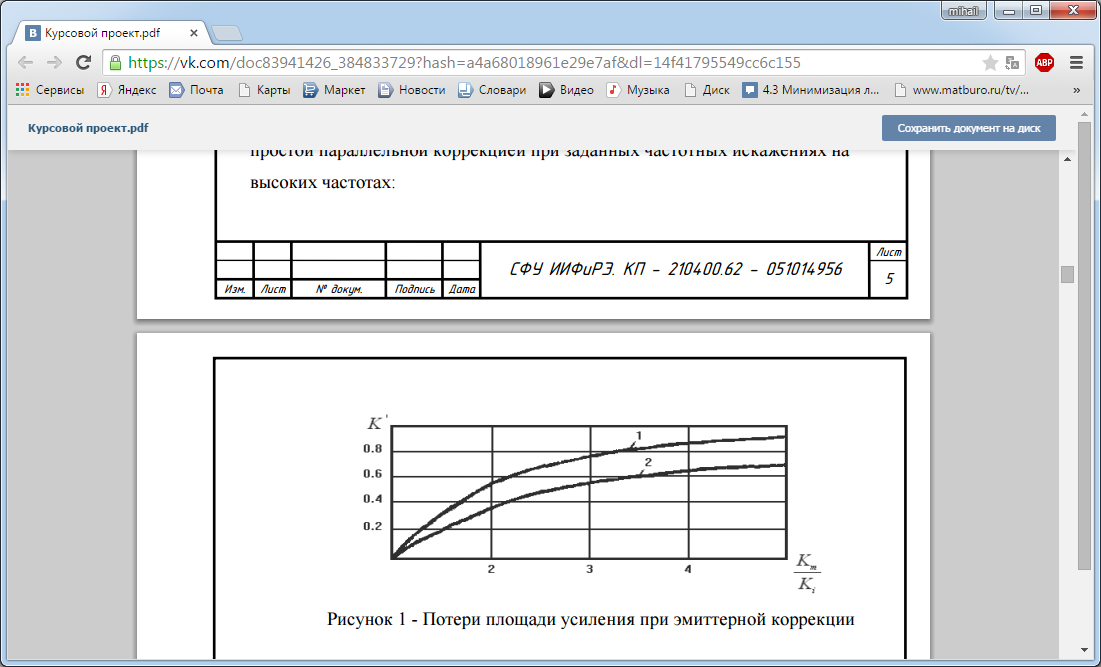Click curve label 1 on the graph
This screenshot has width=1101, height=667.
[x=639, y=436]
